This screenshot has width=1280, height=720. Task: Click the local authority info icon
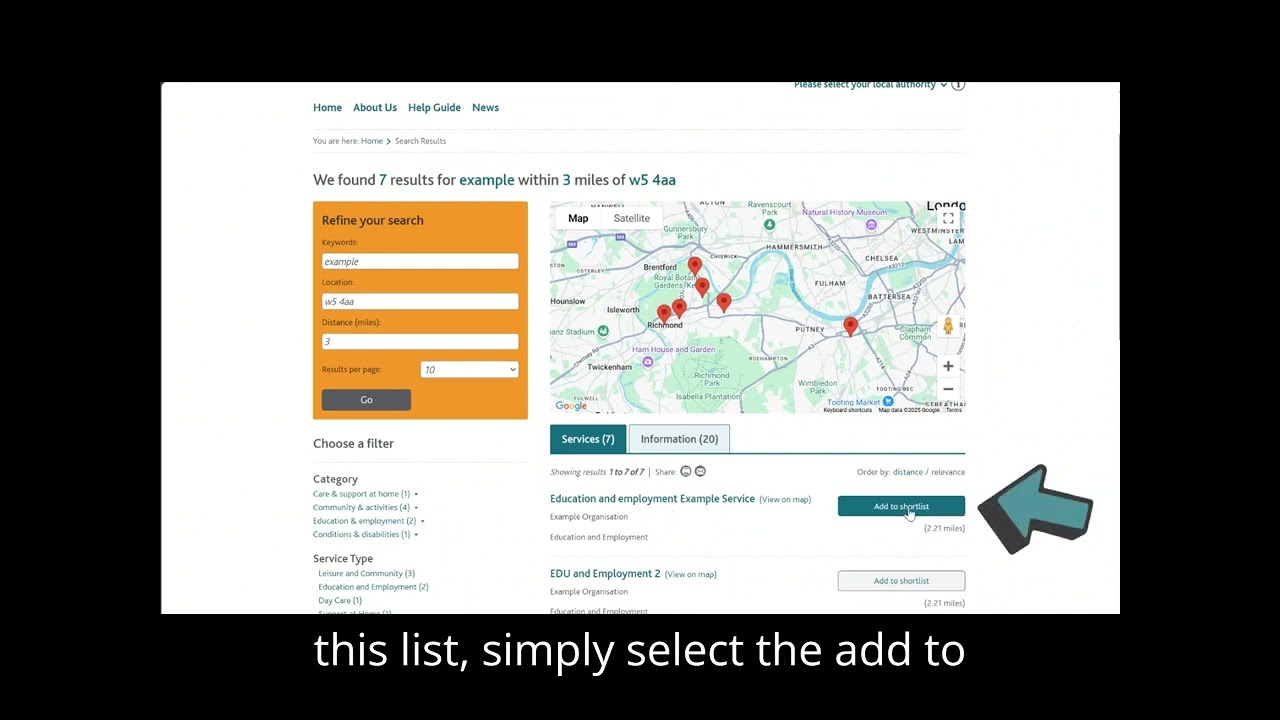tap(958, 84)
